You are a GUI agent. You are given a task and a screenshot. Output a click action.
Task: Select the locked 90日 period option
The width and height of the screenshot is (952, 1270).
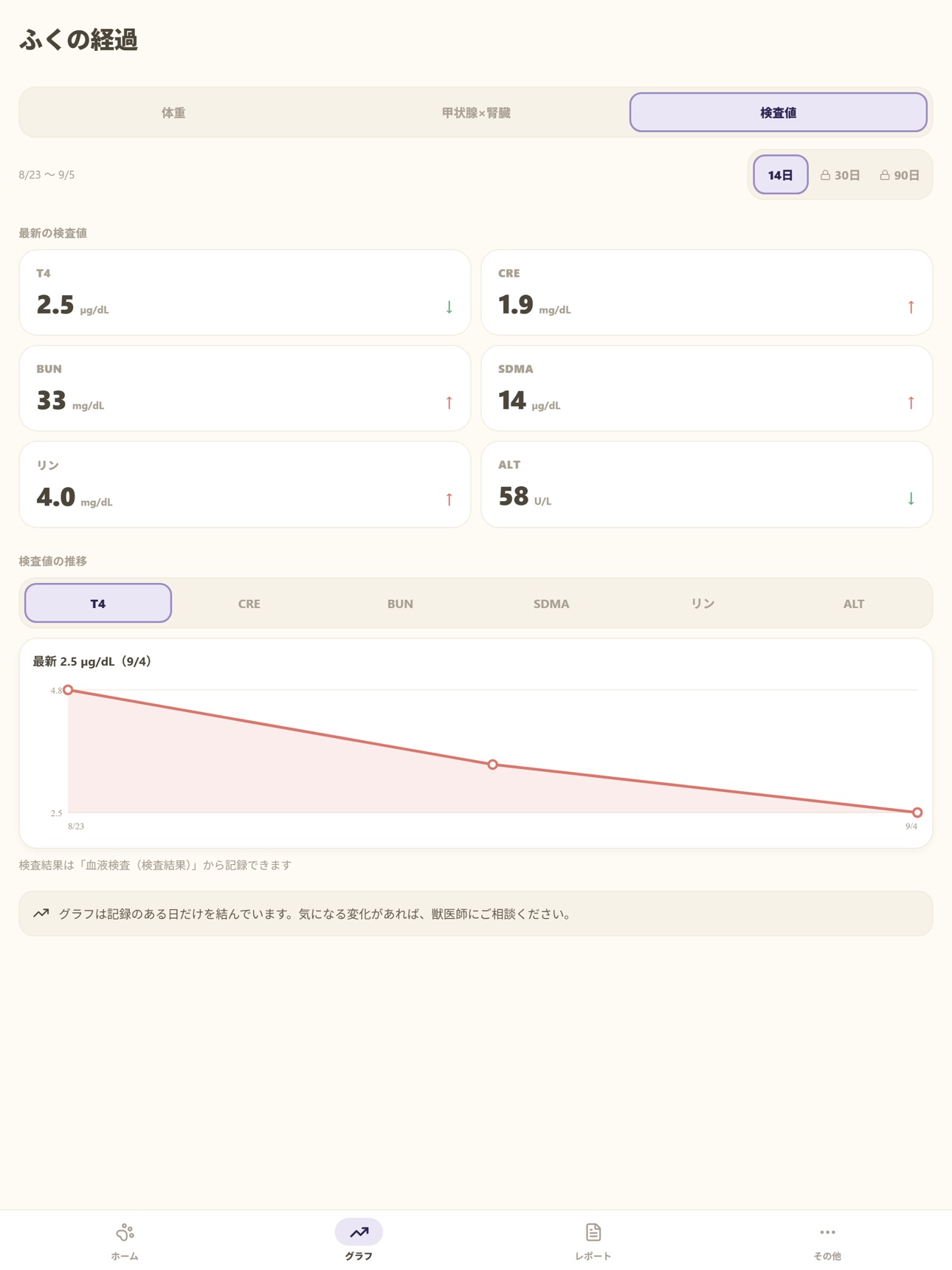(900, 175)
